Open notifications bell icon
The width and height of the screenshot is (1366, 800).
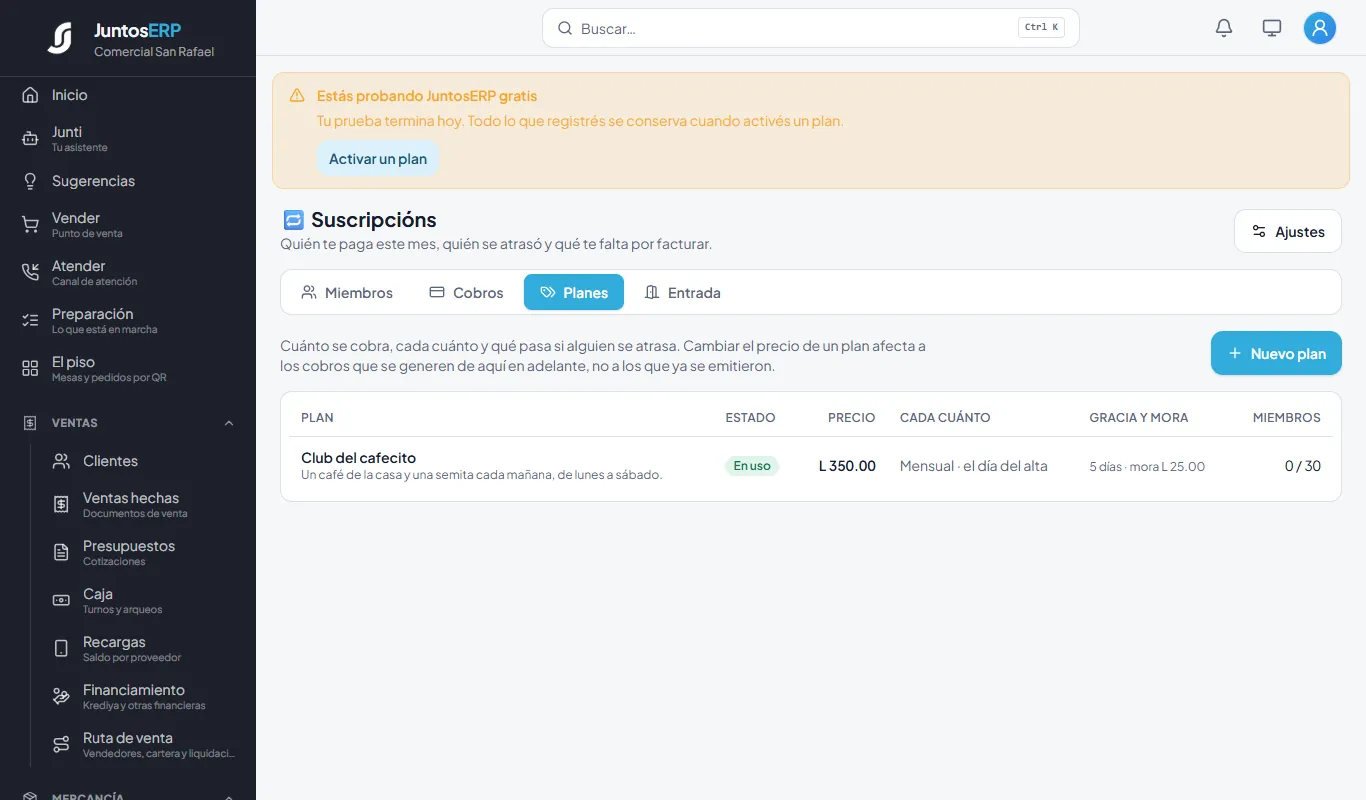click(1224, 28)
